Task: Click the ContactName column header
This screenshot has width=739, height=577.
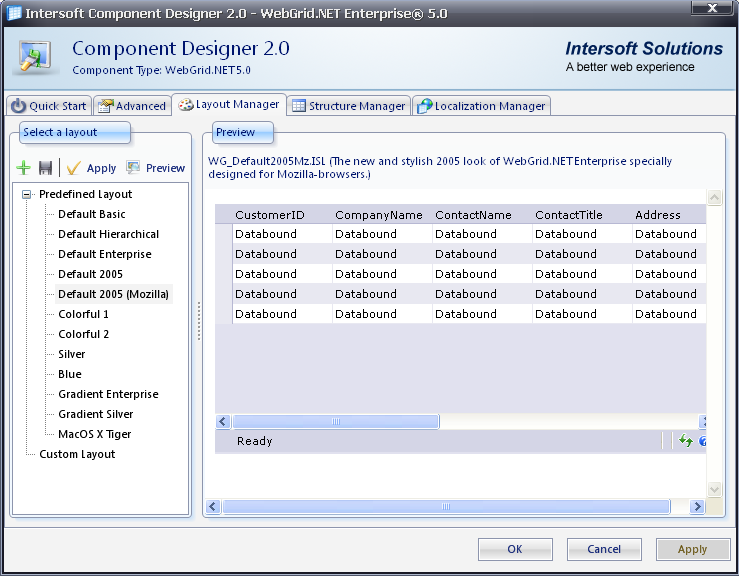Action: (482, 215)
